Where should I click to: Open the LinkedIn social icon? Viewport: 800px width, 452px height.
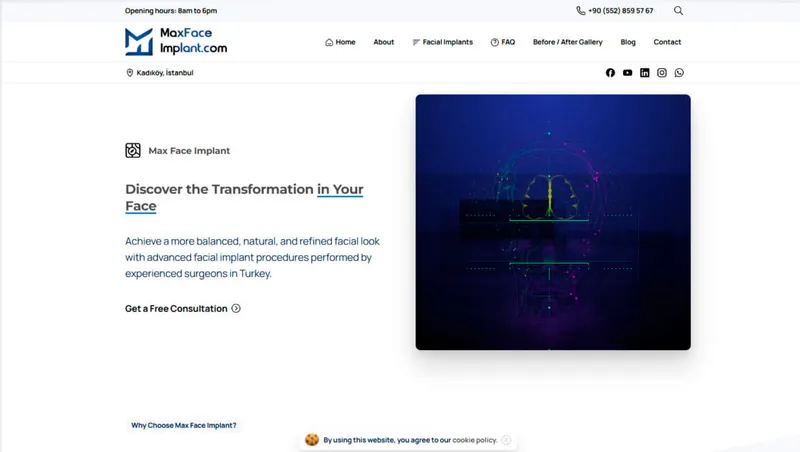click(x=645, y=73)
